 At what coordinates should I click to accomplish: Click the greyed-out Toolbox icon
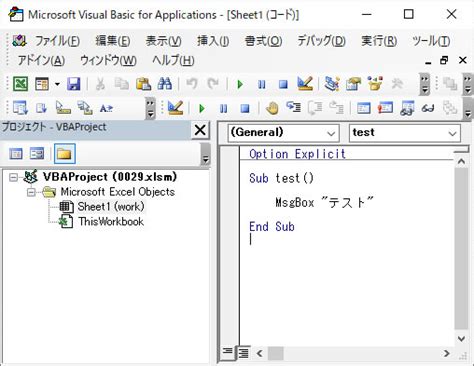[397, 84]
